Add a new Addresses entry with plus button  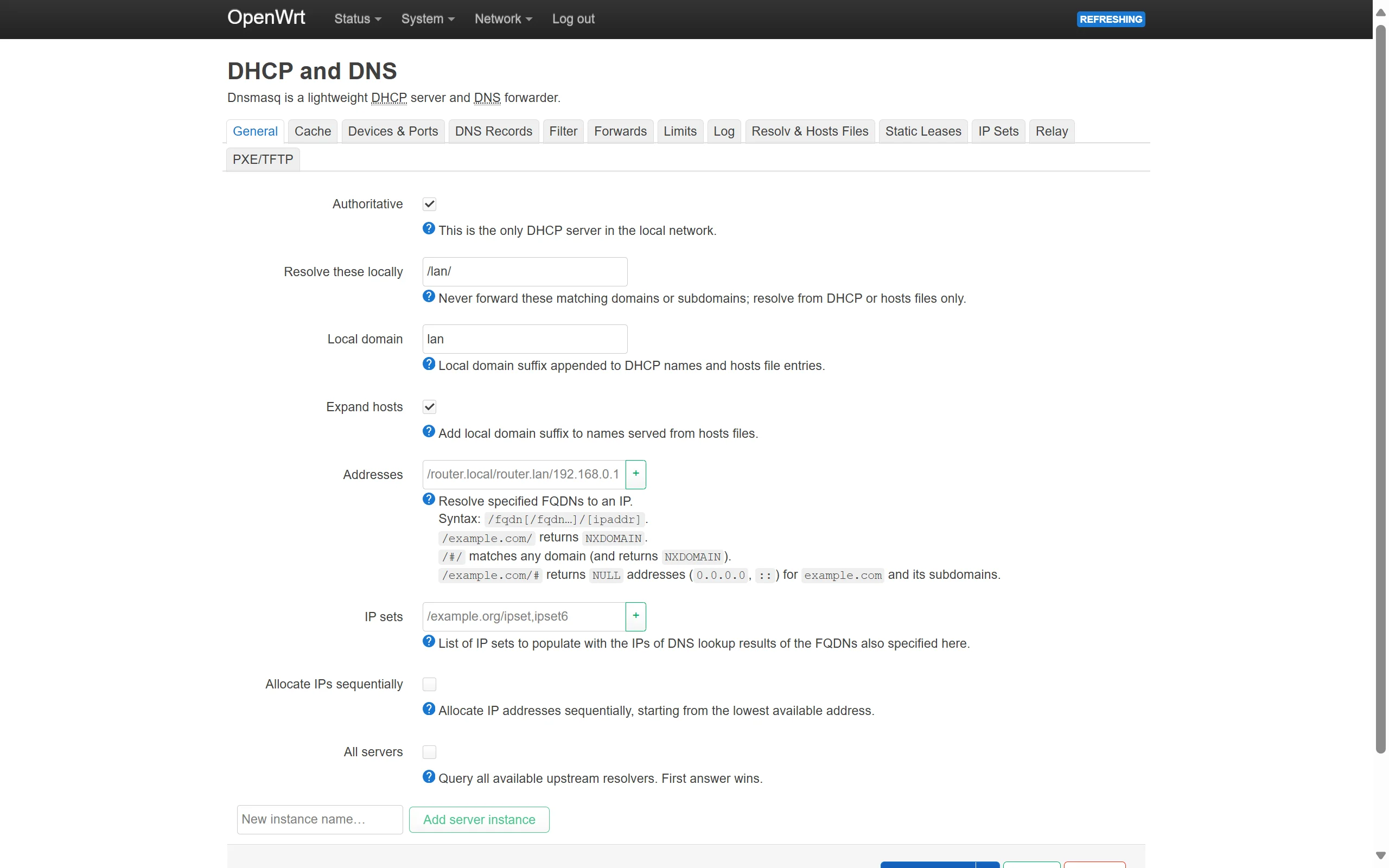click(635, 474)
